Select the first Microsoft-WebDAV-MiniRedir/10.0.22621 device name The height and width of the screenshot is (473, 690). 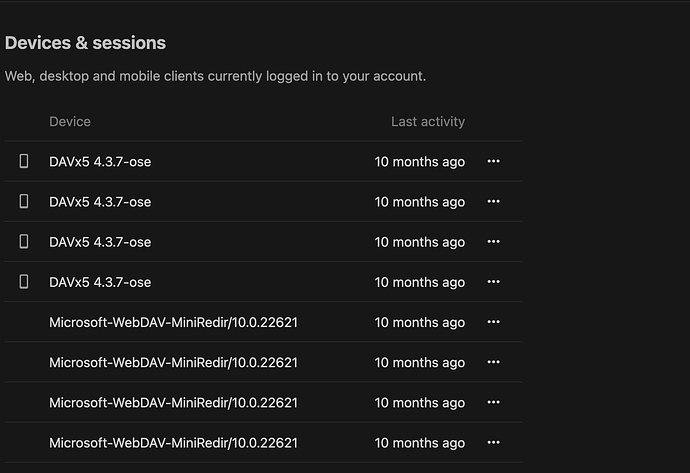173,322
